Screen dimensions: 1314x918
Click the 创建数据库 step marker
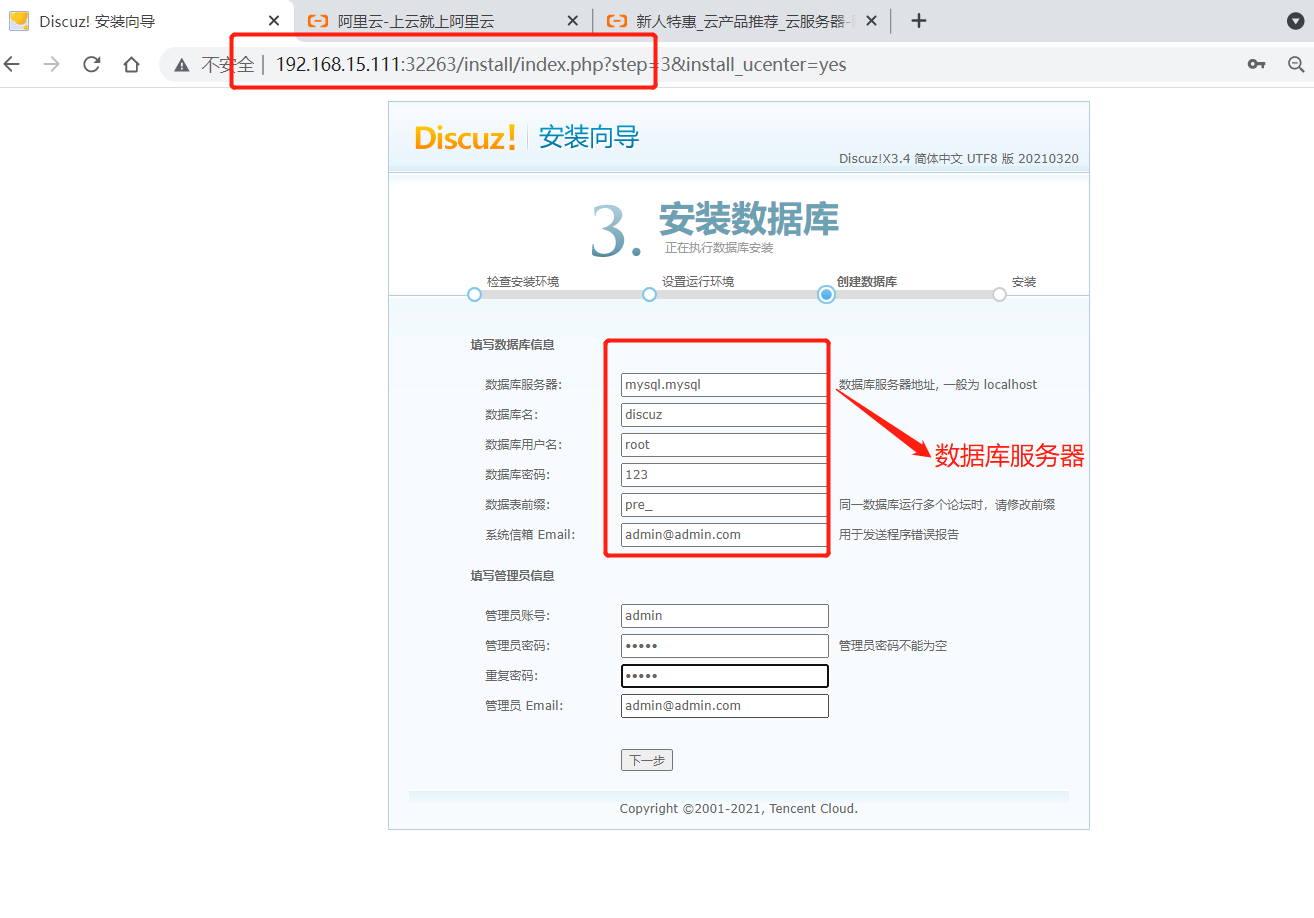tap(825, 295)
